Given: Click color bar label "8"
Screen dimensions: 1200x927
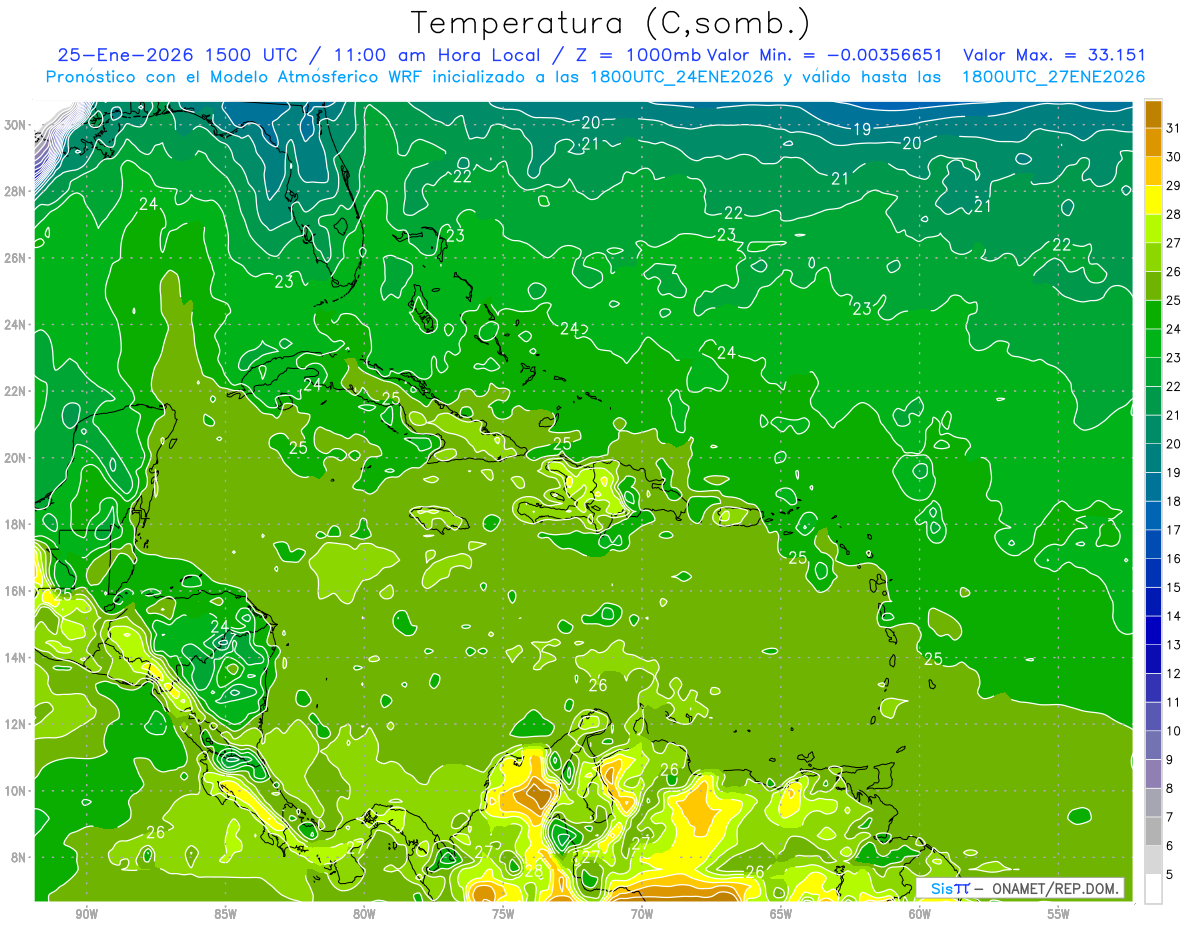Looking at the screenshot, I should (x=1170, y=788).
